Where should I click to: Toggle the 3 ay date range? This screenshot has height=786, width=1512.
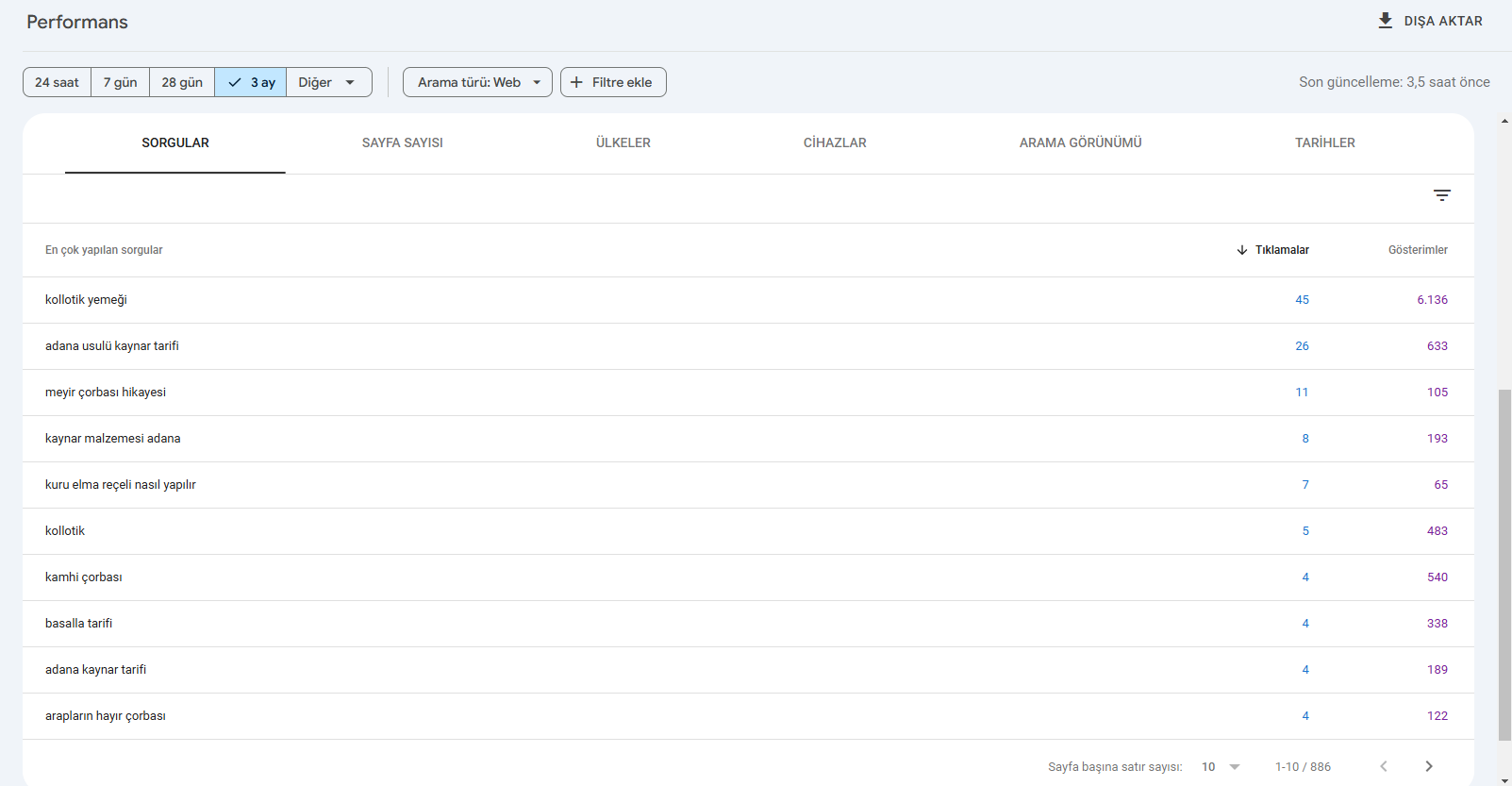click(251, 82)
